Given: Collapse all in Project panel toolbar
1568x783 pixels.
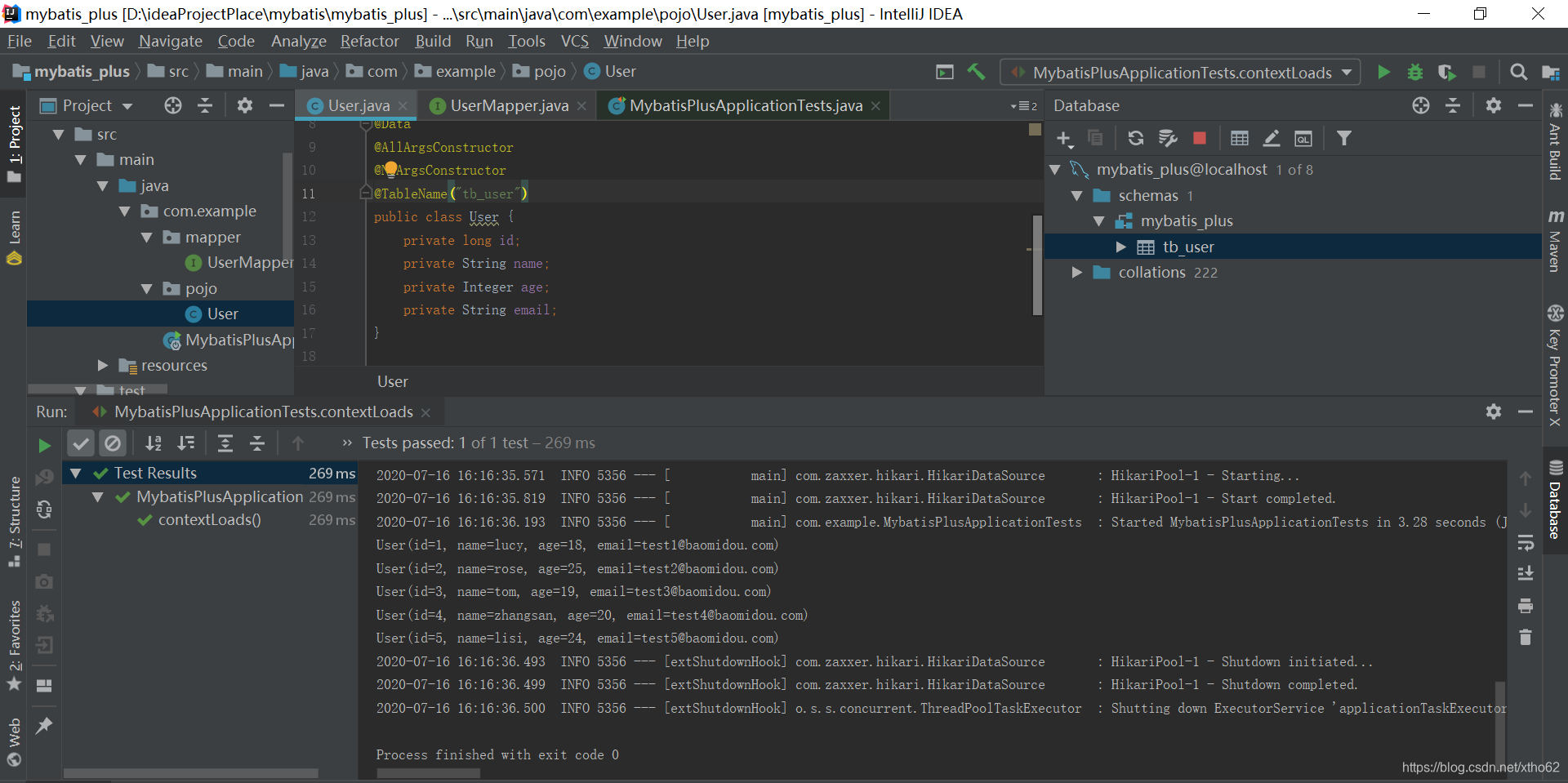Looking at the screenshot, I should point(205,105).
